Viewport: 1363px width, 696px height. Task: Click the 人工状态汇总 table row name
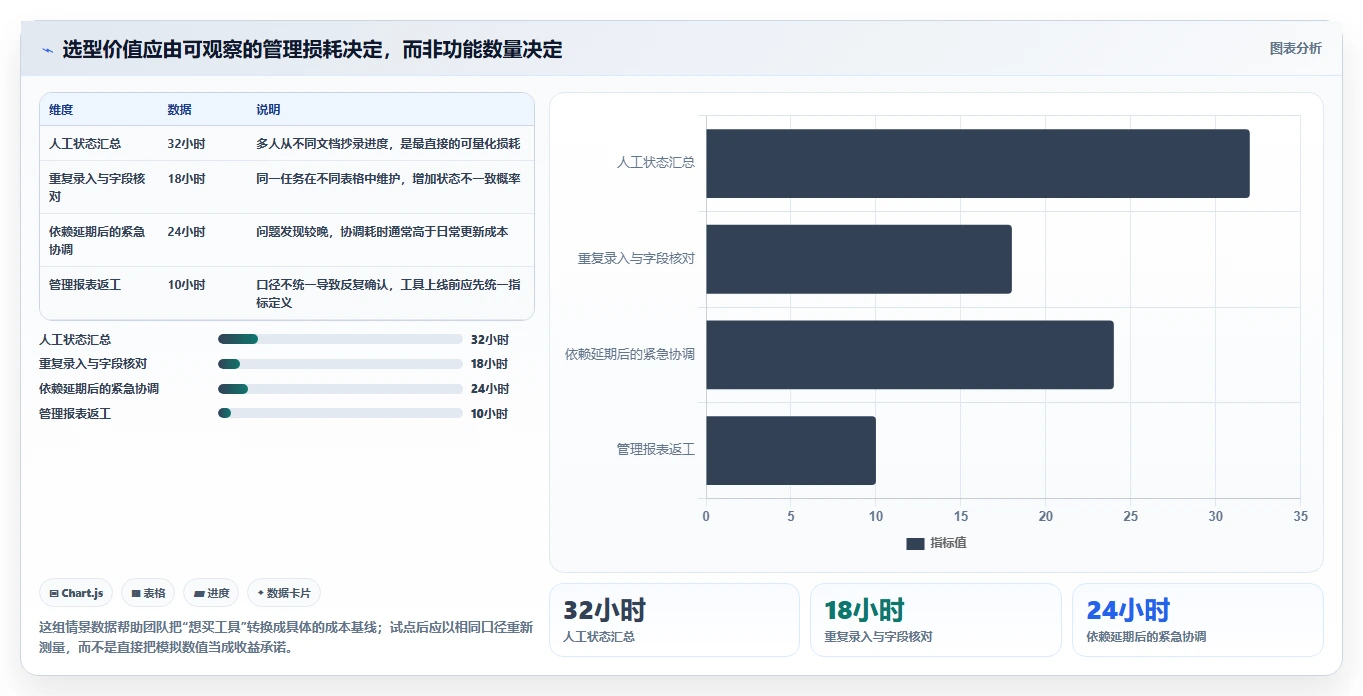click(85, 144)
